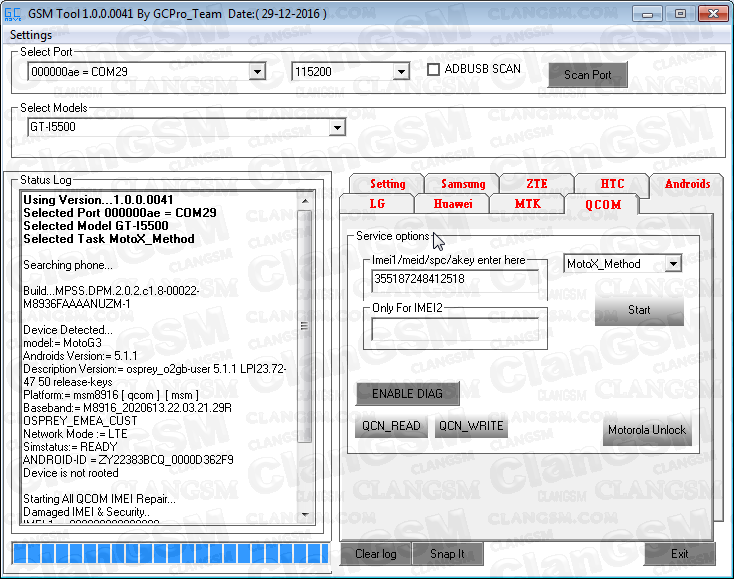Click the 'model:= MotoG3' log line

pos(62,343)
